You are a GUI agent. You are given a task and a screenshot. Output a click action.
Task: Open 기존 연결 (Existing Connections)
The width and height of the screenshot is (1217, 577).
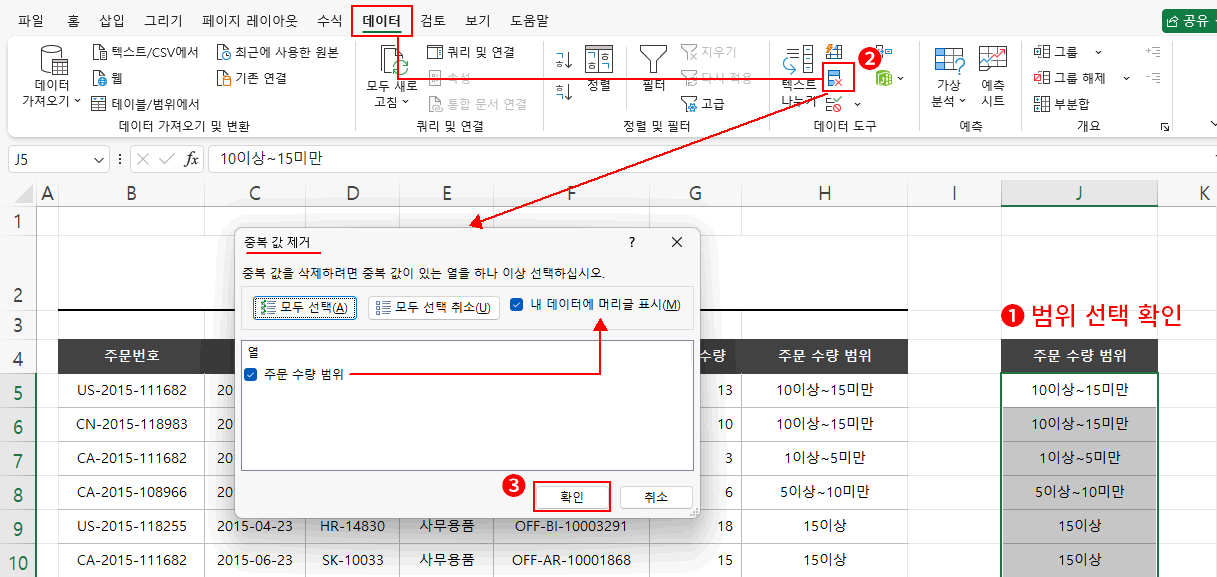pos(252,78)
